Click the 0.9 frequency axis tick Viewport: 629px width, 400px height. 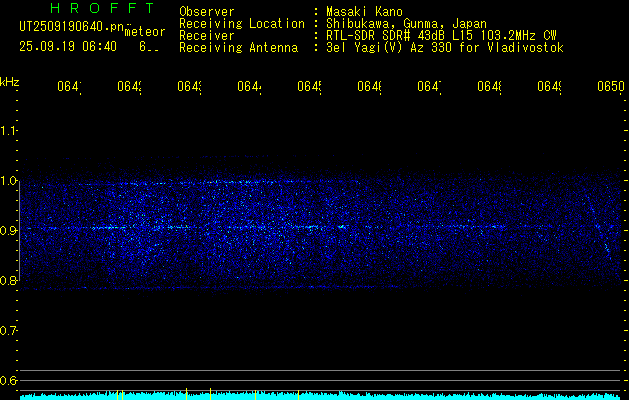(9, 231)
